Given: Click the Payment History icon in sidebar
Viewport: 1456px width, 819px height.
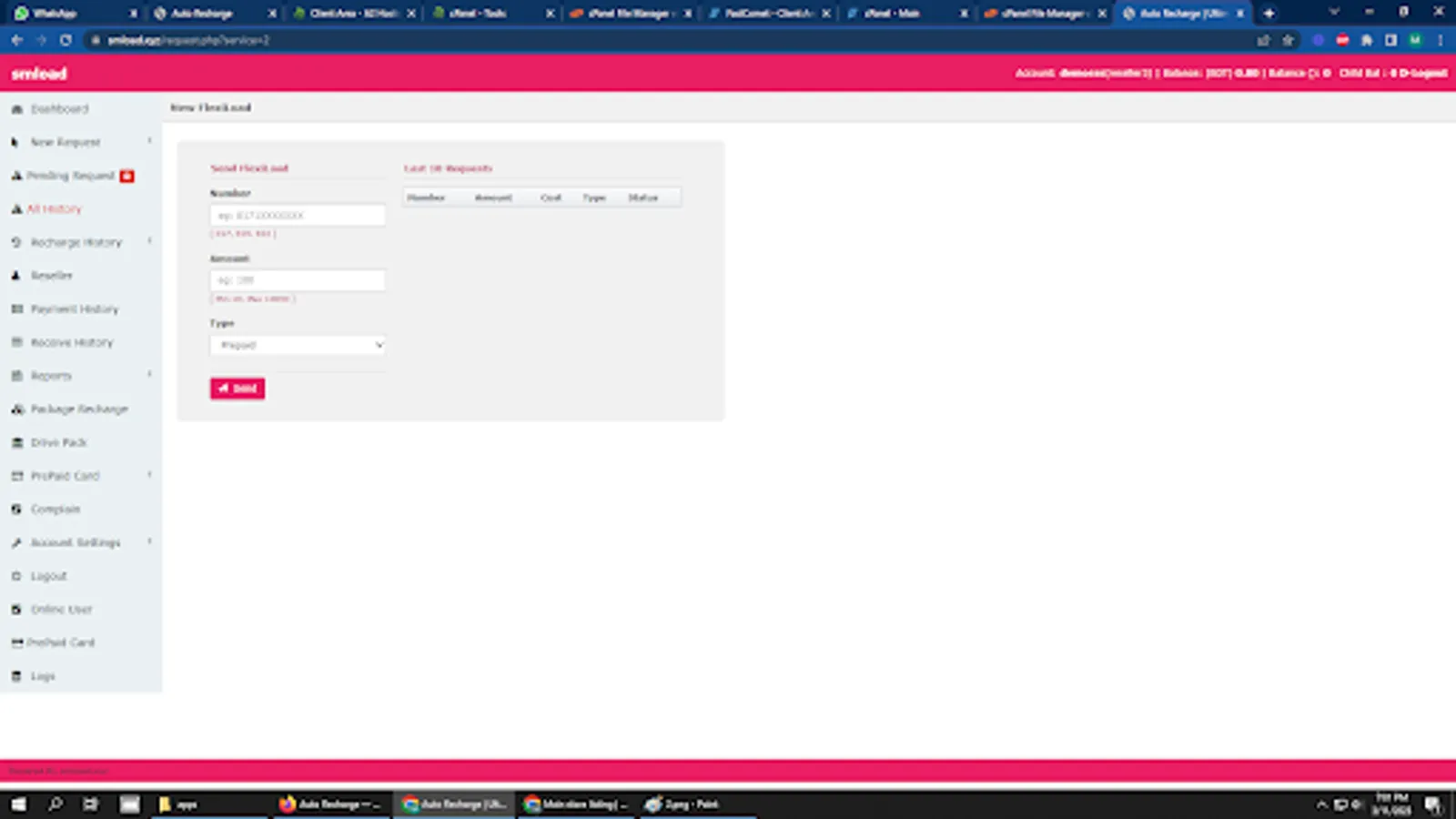Looking at the screenshot, I should (x=16, y=309).
